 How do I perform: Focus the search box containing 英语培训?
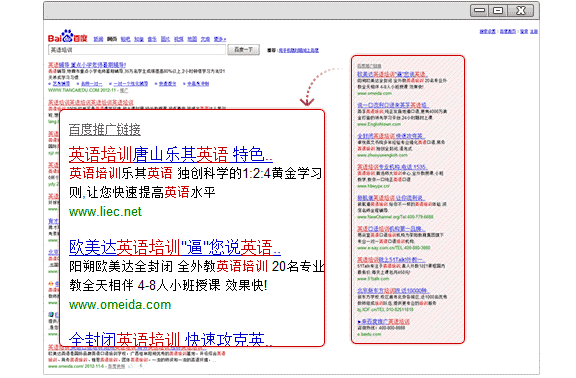tap(137, 50)
